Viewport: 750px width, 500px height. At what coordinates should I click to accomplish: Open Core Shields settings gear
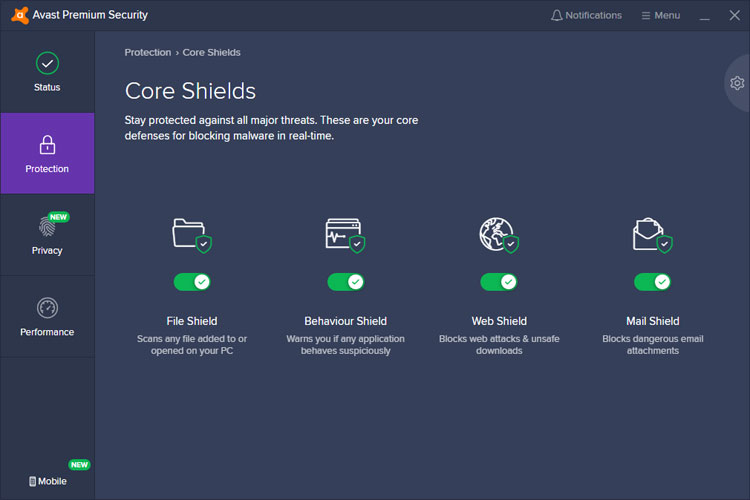737,83
